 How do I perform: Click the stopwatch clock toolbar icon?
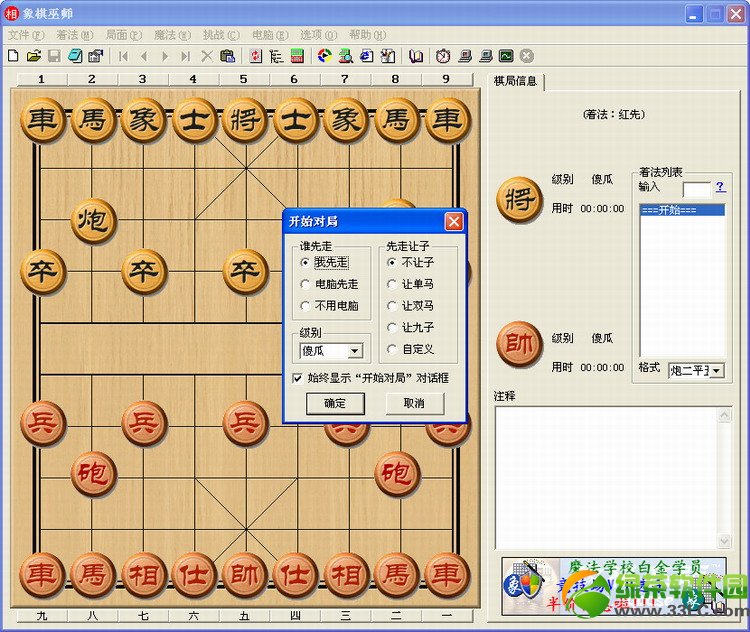[443, 56]
